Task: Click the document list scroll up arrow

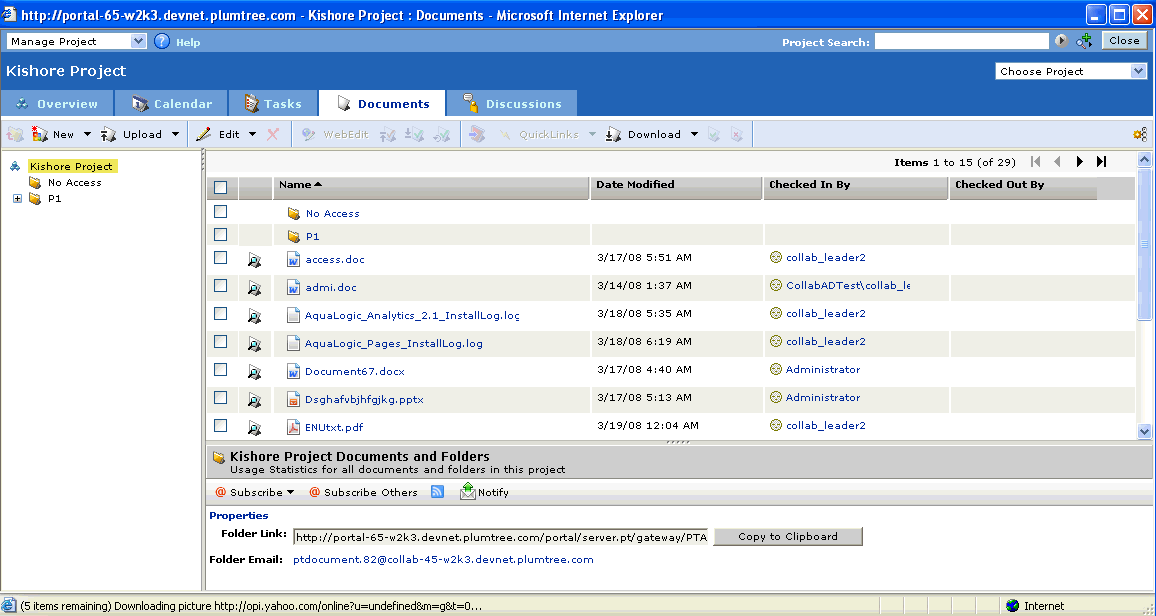Action: pyautogui.click(x=1144, y=159)
